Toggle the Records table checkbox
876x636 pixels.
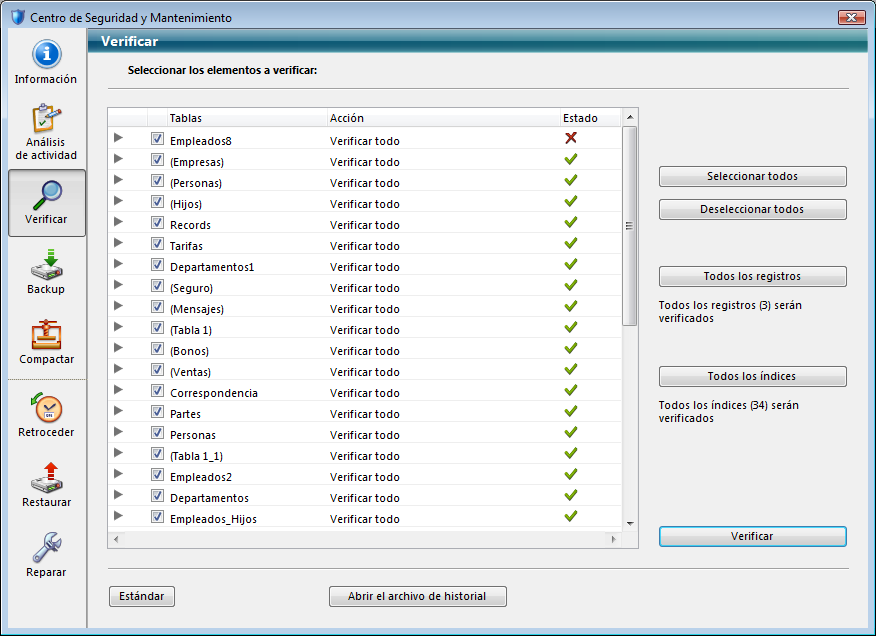point(157,222)
